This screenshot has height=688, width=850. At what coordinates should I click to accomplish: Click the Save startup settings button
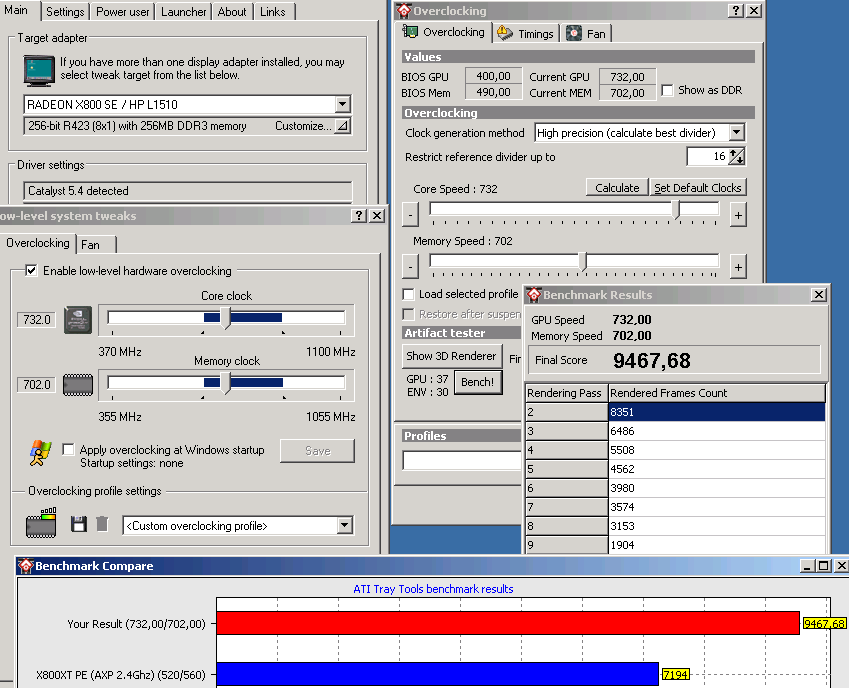[x=317, y=451]
